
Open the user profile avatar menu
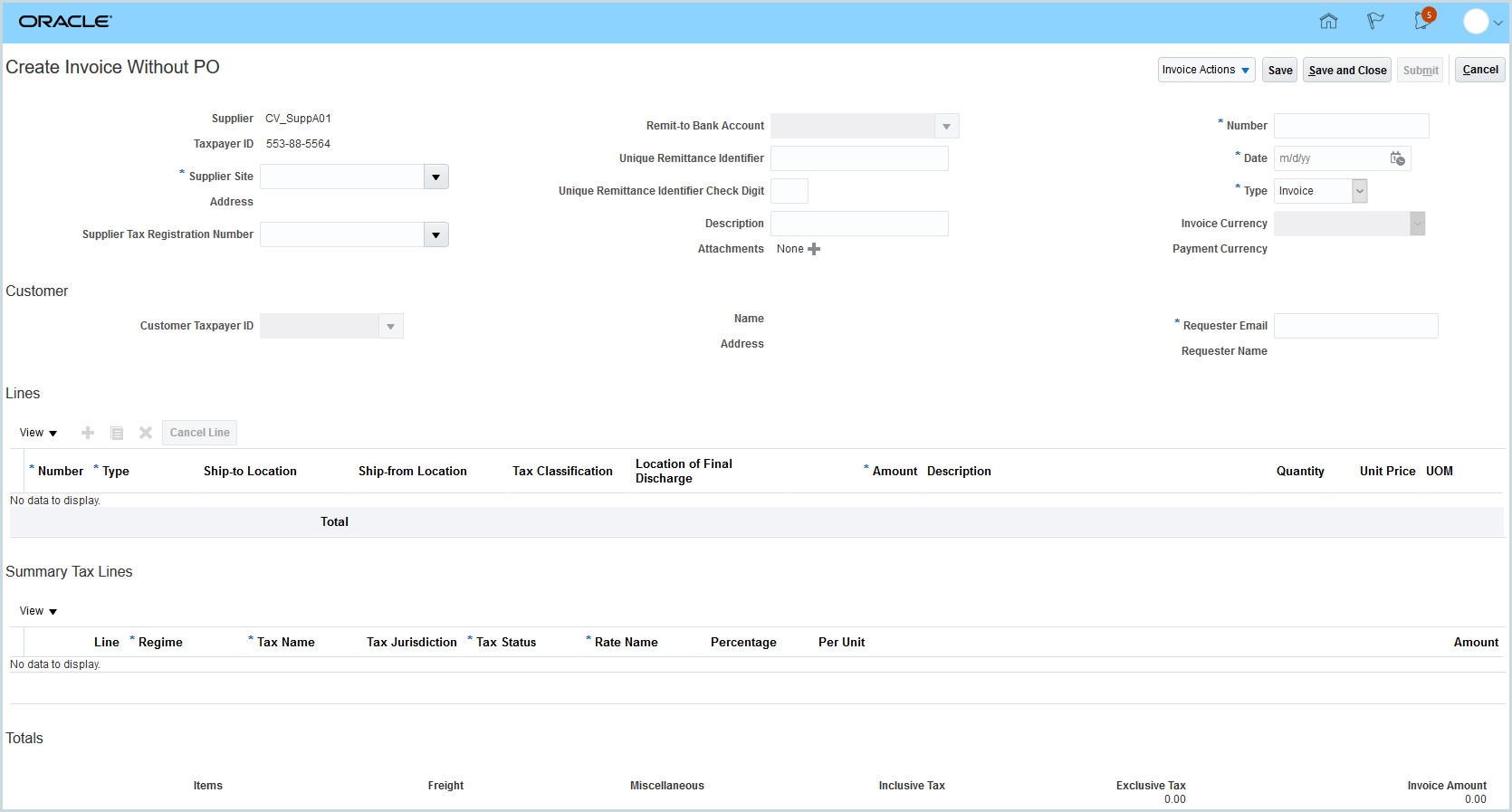click(x=1482, y=22)
